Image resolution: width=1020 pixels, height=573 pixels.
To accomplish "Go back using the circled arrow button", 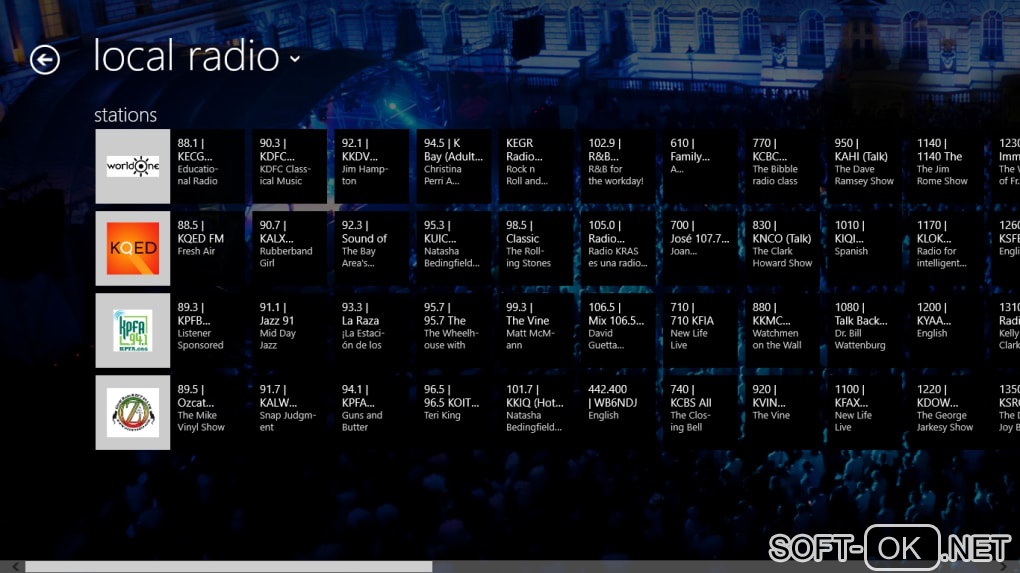I will [45, 60].
